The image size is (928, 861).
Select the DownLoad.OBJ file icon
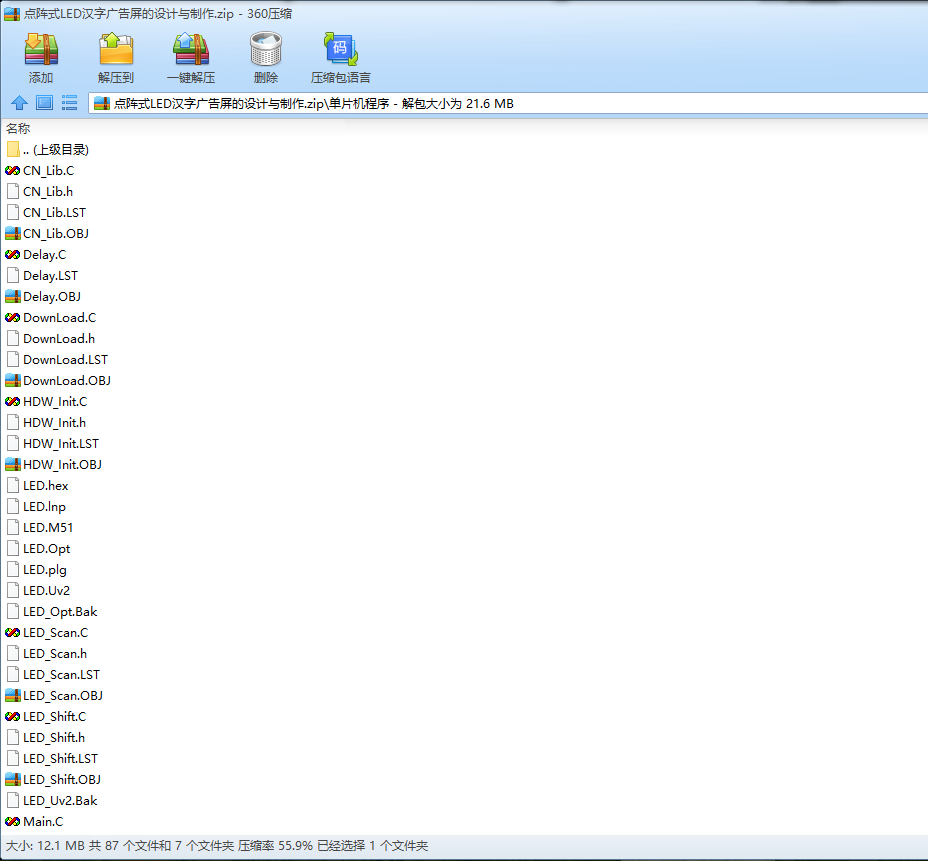[12, 380]
